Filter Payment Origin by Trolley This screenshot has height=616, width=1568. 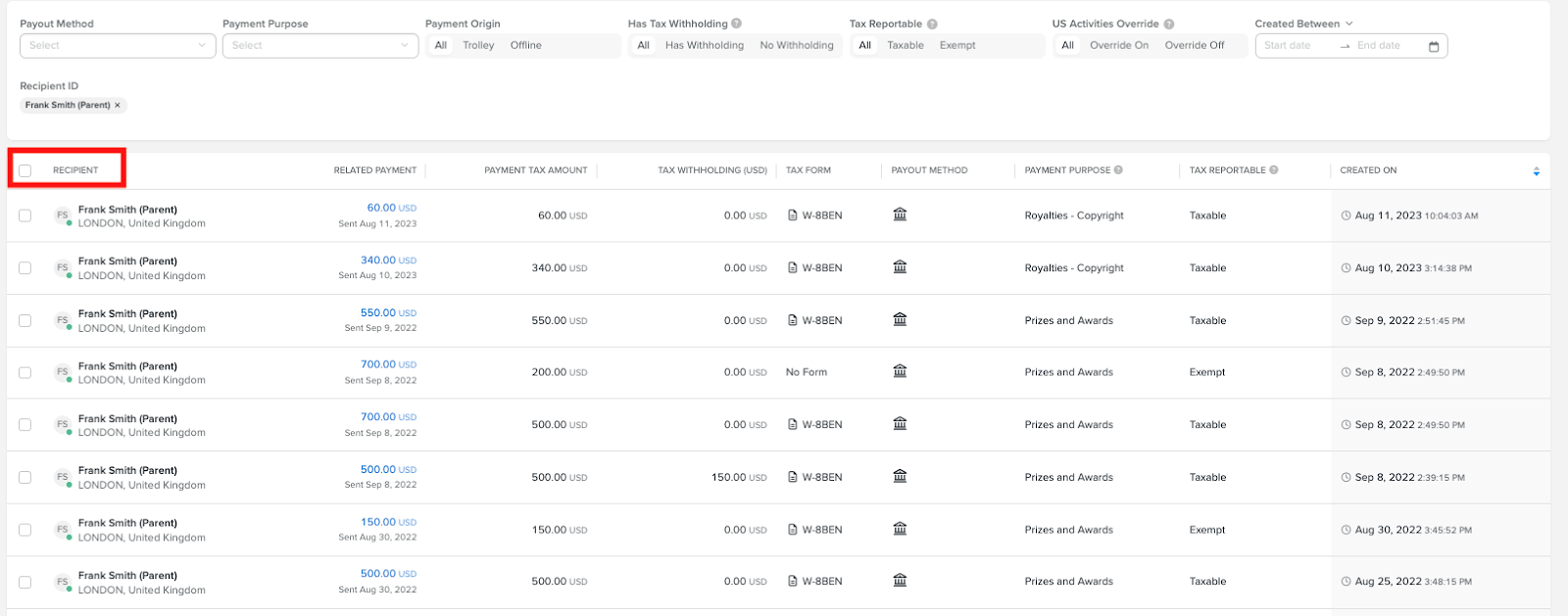(x=478, y=45)
